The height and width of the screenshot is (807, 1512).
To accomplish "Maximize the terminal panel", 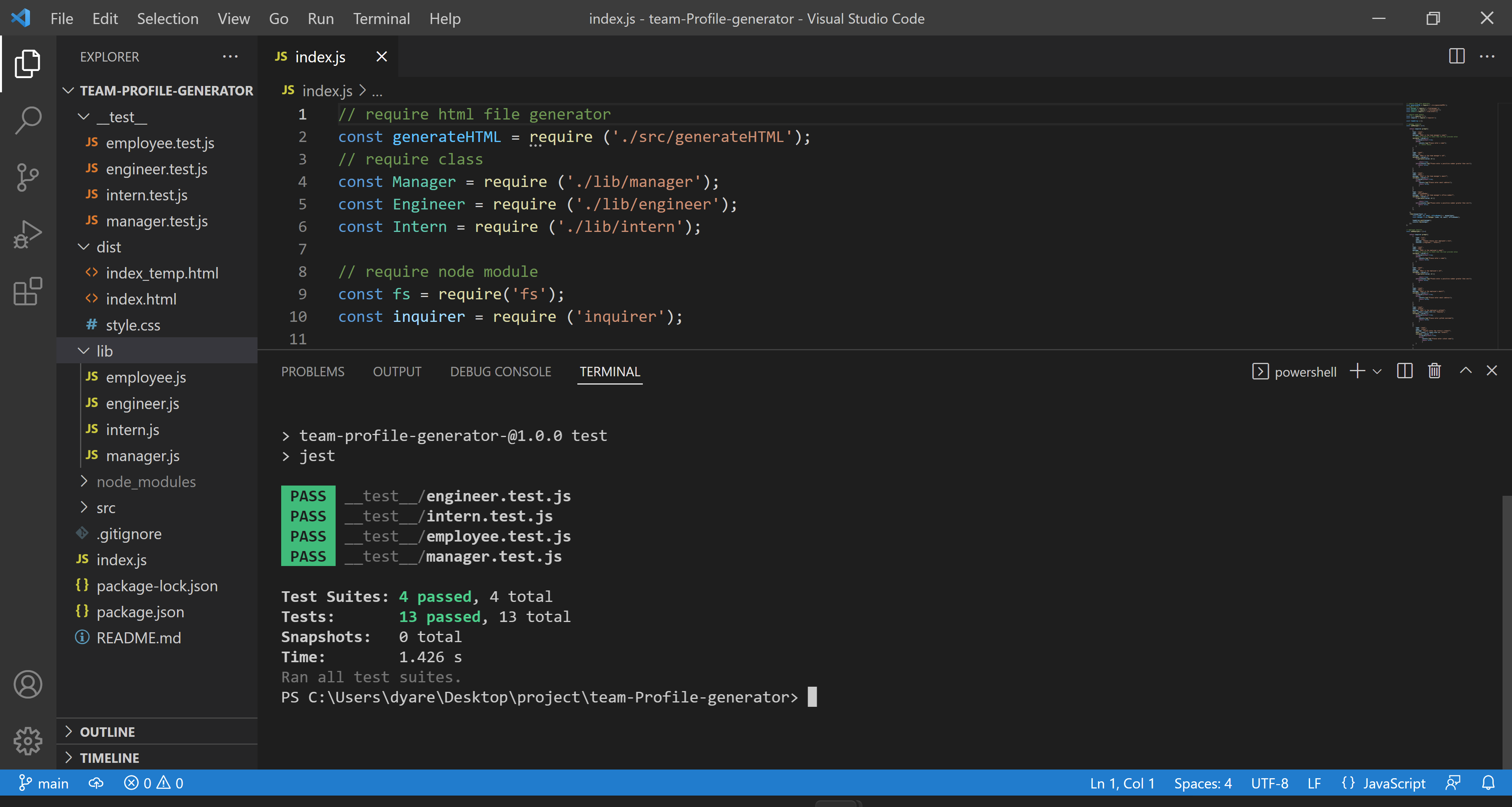I will pyautogui.click(x=1465, y=371).
